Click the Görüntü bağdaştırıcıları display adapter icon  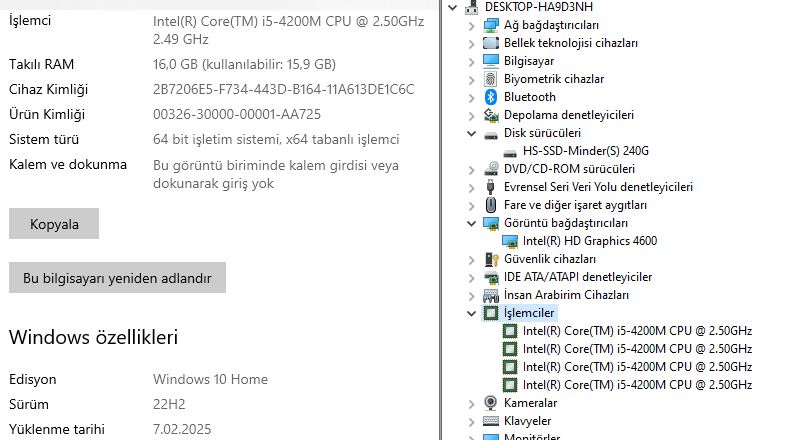coord(490,223)
